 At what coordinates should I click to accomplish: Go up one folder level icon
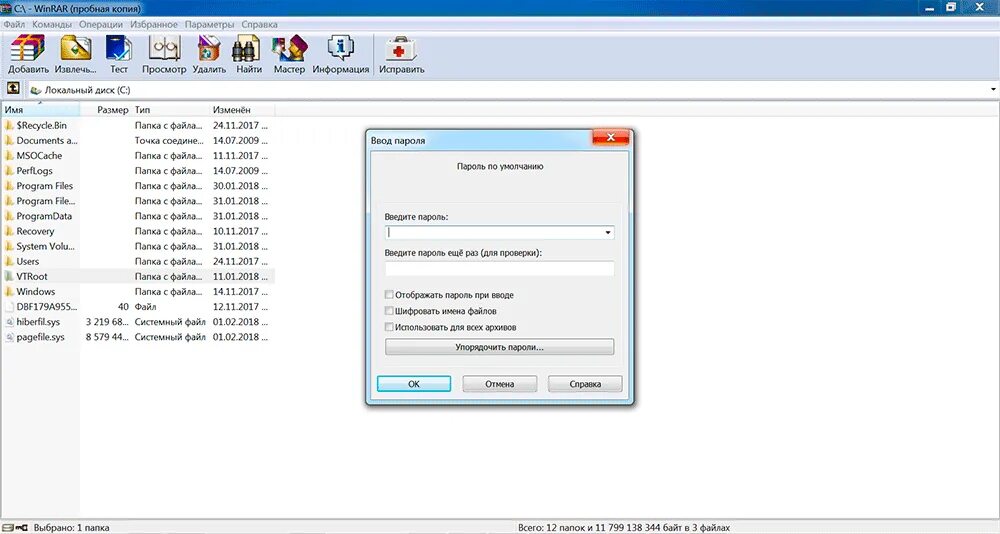coord(13,89)
